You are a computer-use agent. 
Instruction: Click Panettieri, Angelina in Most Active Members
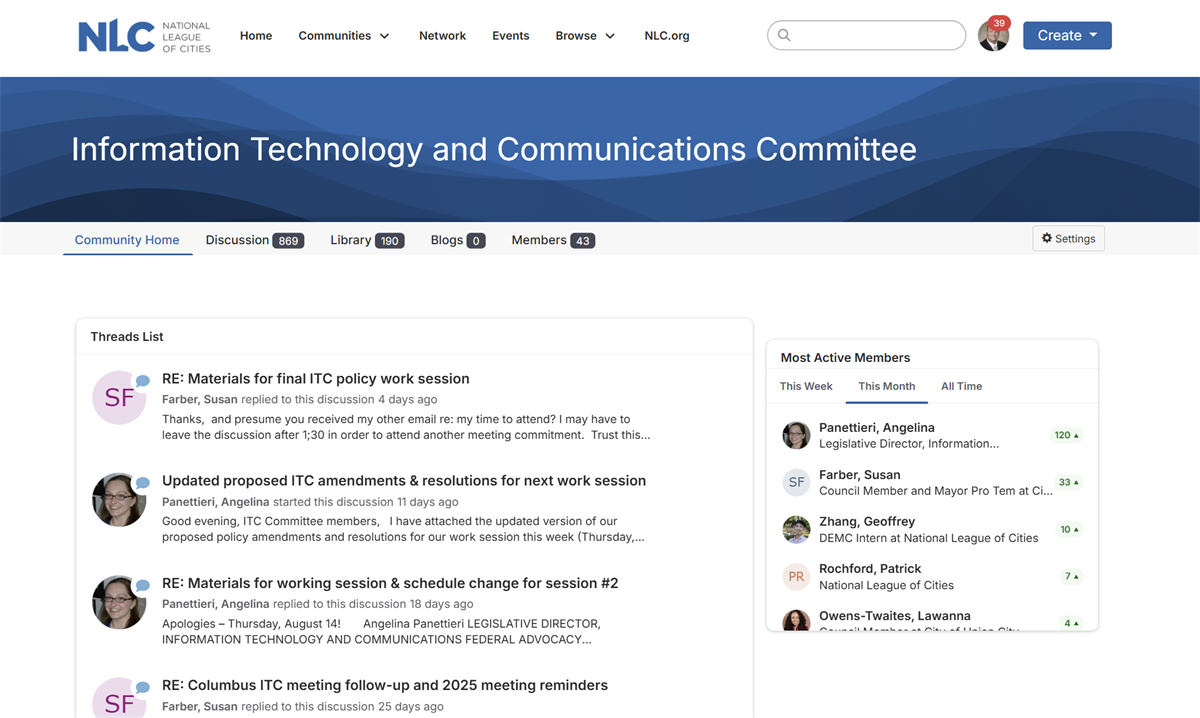click(877, 427)
